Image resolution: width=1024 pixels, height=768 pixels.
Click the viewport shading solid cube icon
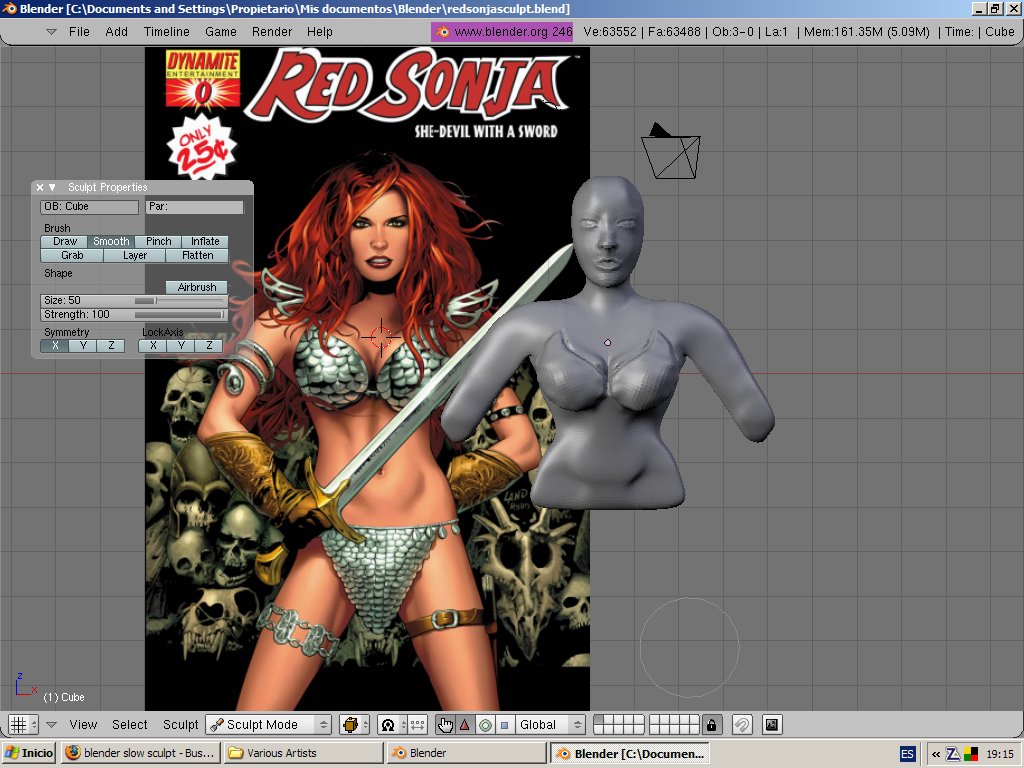point(351,724)
